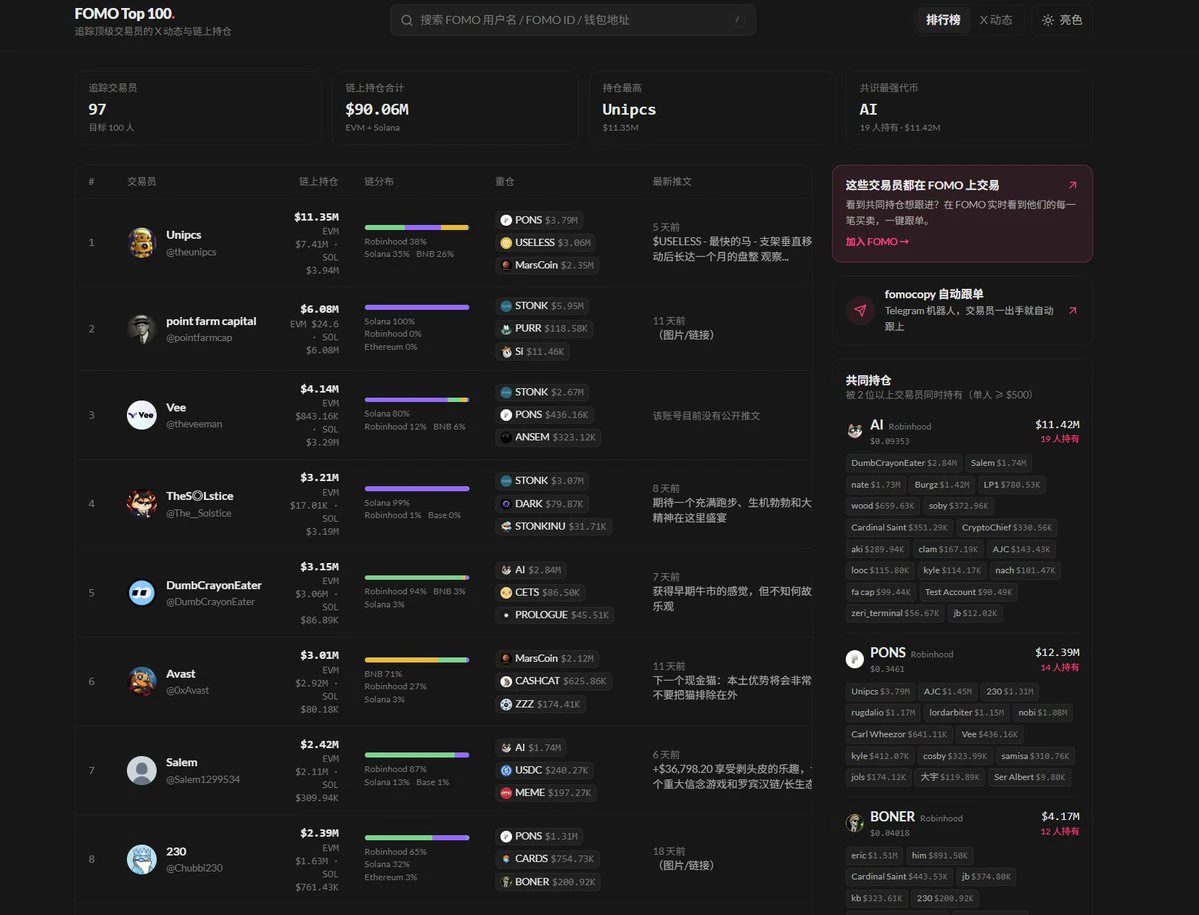Open Unipcs PONS $3.79M holding chip

point(539,220)
